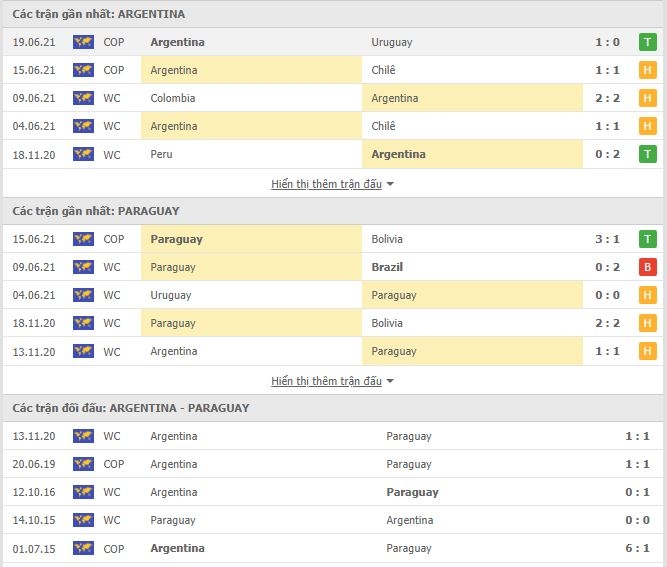Click the green T badge for Argentina–Uruguay
667x567 pixels.
[x=647, y=42]
